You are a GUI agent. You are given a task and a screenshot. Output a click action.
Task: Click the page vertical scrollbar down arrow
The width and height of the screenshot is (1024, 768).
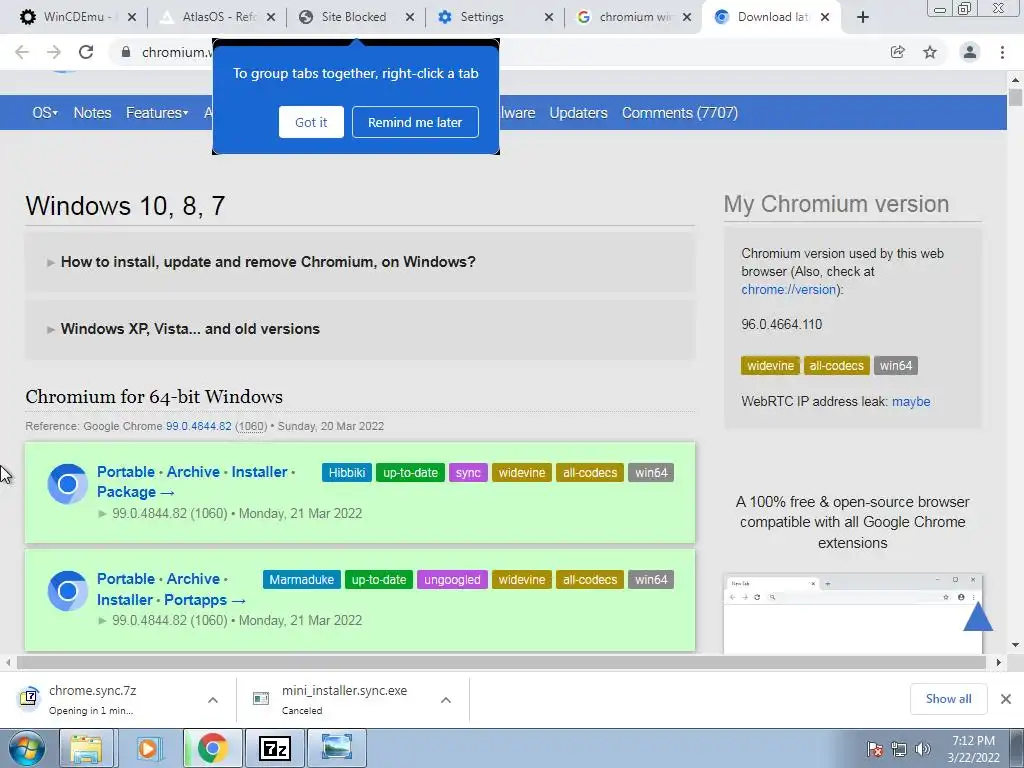pos(1015,645)
